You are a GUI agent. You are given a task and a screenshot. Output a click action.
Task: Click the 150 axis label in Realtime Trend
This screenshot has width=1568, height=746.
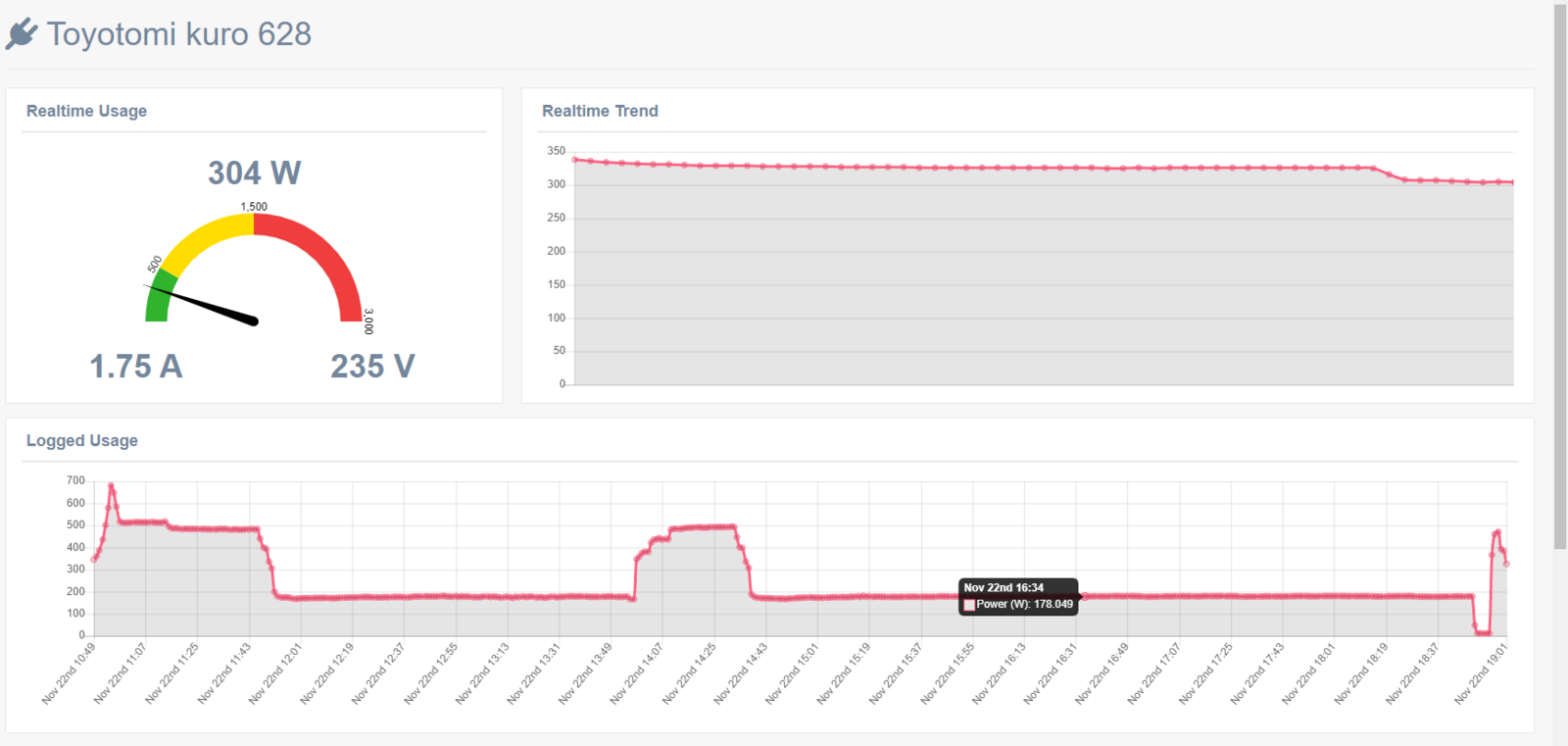click(556, 284)
